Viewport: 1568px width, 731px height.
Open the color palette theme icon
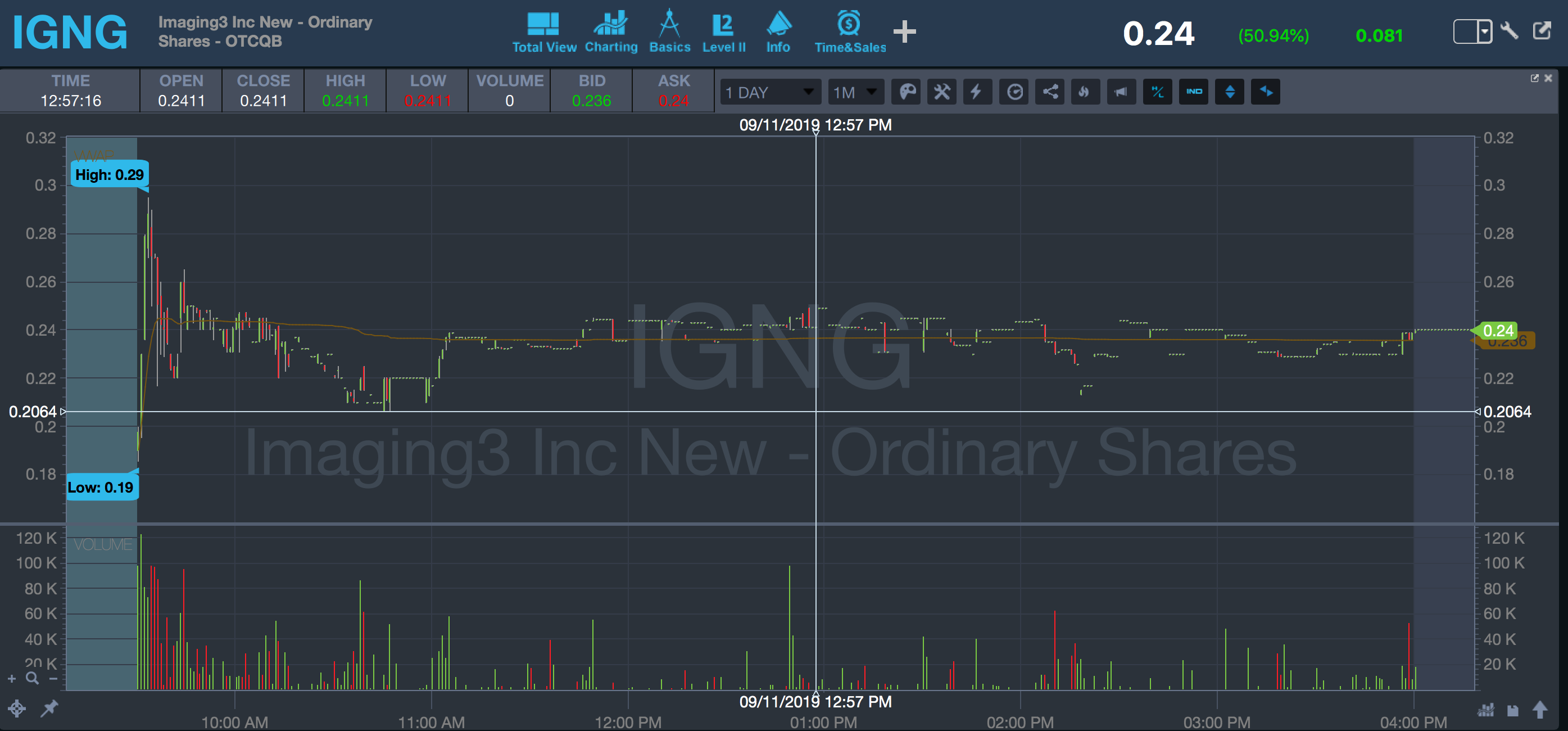pyautogui.click(x=907, y=92)
